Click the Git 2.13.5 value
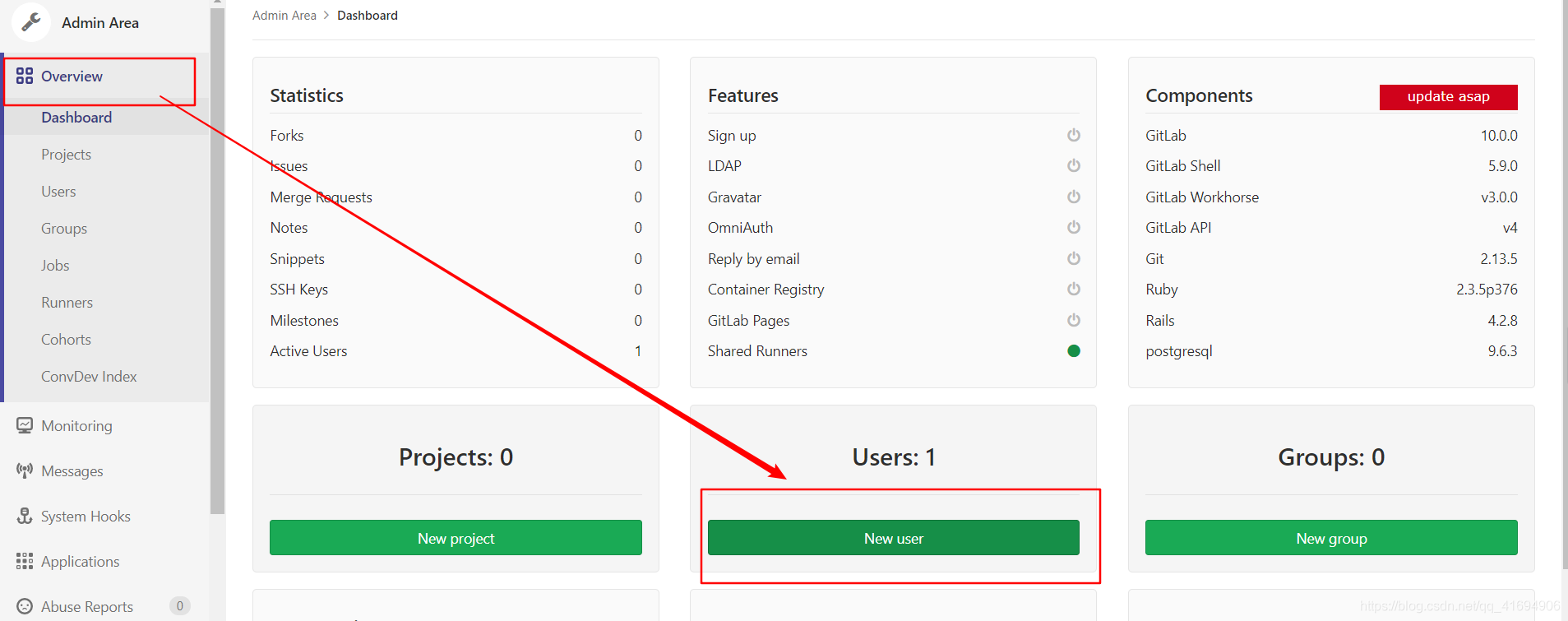The image size is (1568, 621). tap(1499, 259)
